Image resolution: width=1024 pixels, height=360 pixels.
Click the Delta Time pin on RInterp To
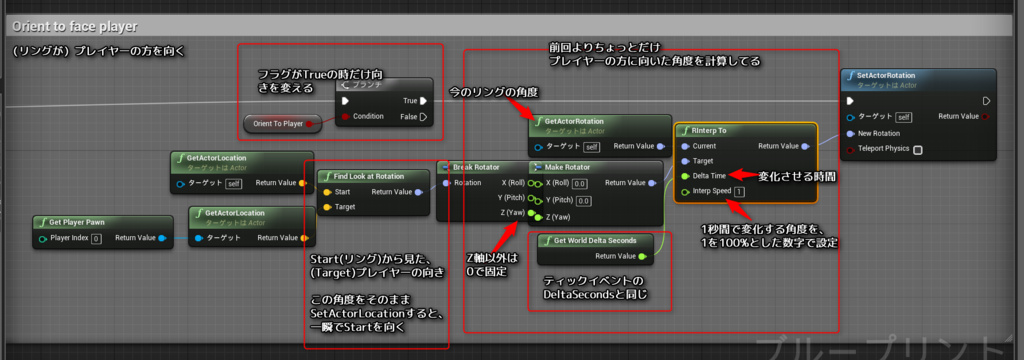684,176
